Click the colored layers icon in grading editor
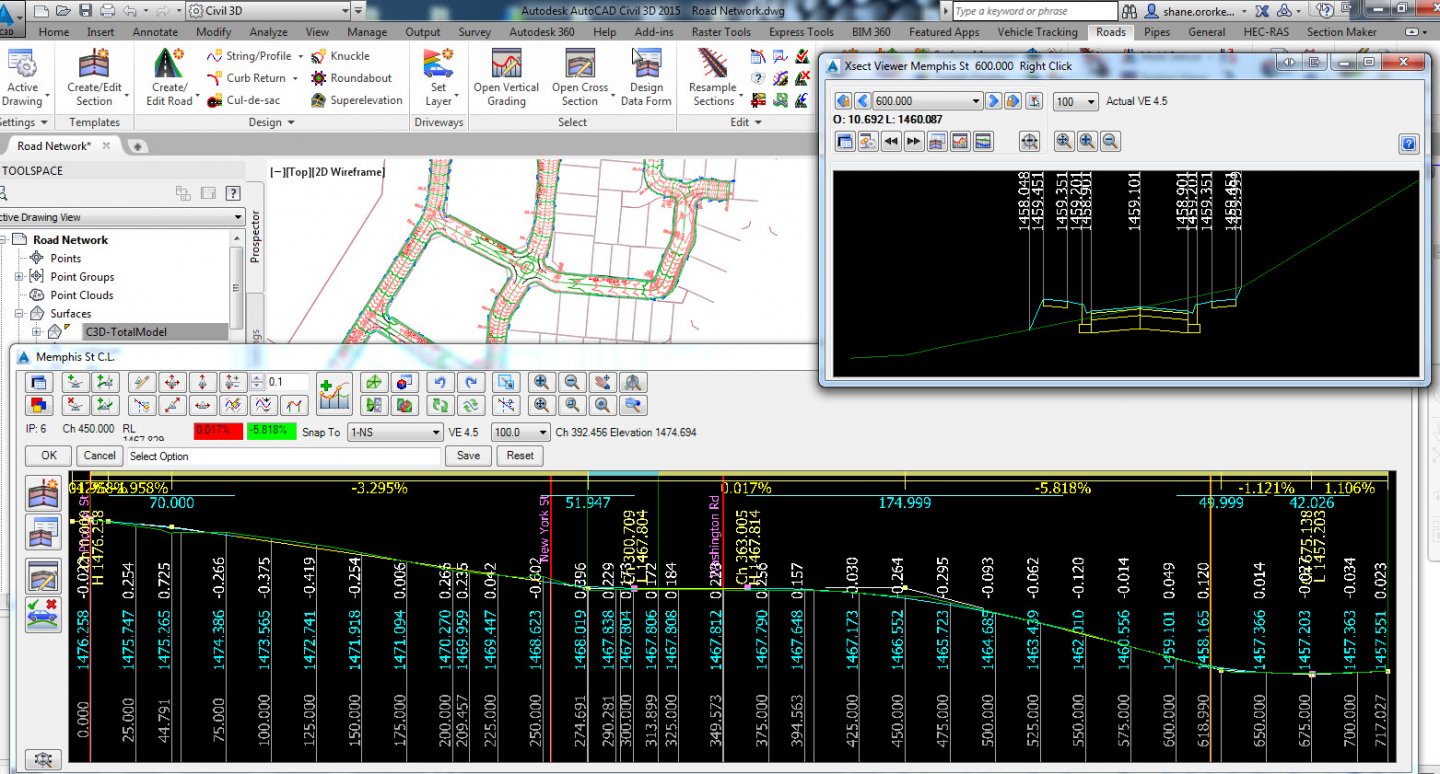The height and width of the screenshot is (774, 1440). point(39,405)
